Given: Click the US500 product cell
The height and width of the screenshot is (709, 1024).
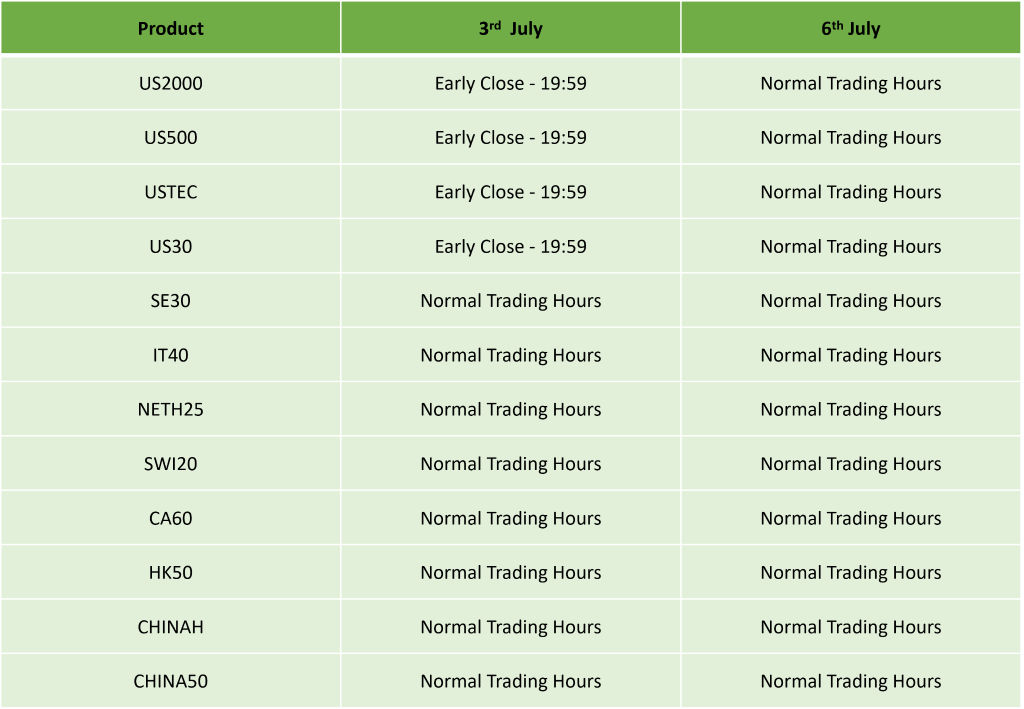Looking at the screenshot, I should pos(170,138).
